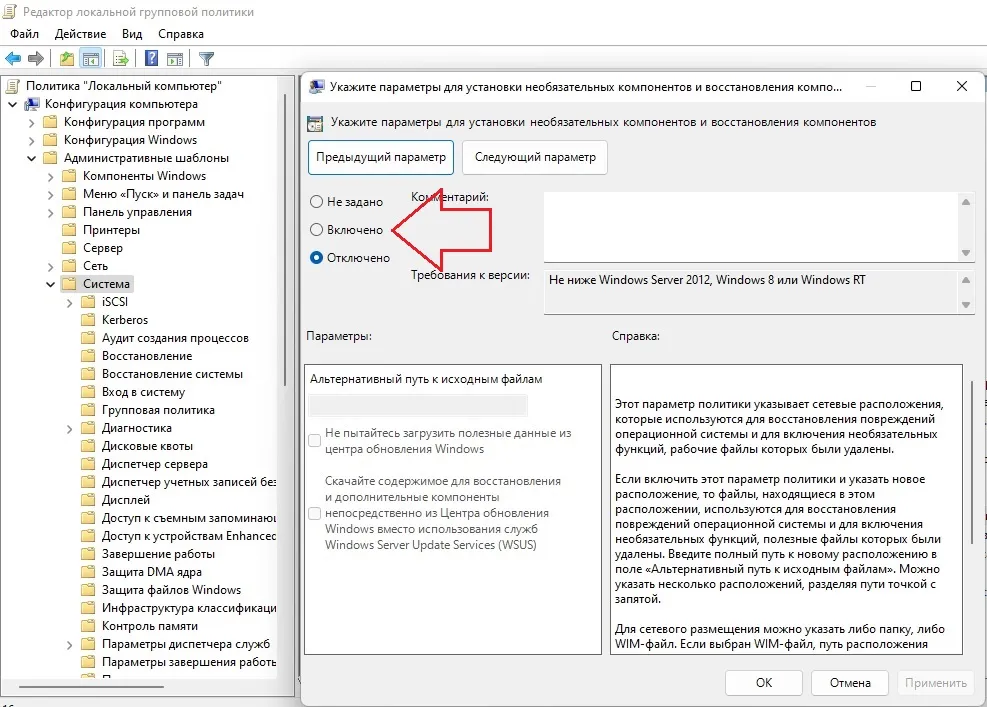Viewport: 987px width, 707px height.
Task: Maximize the policy settings dialog
Action: 916,86
